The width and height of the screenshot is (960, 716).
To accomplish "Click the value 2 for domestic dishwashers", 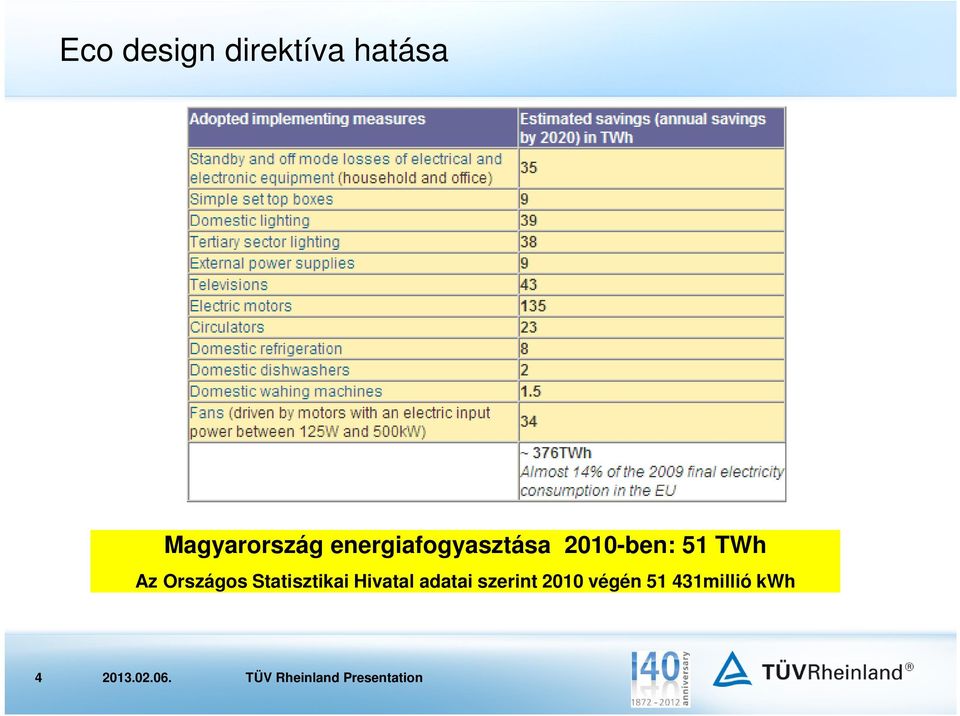I will (525, 370).
